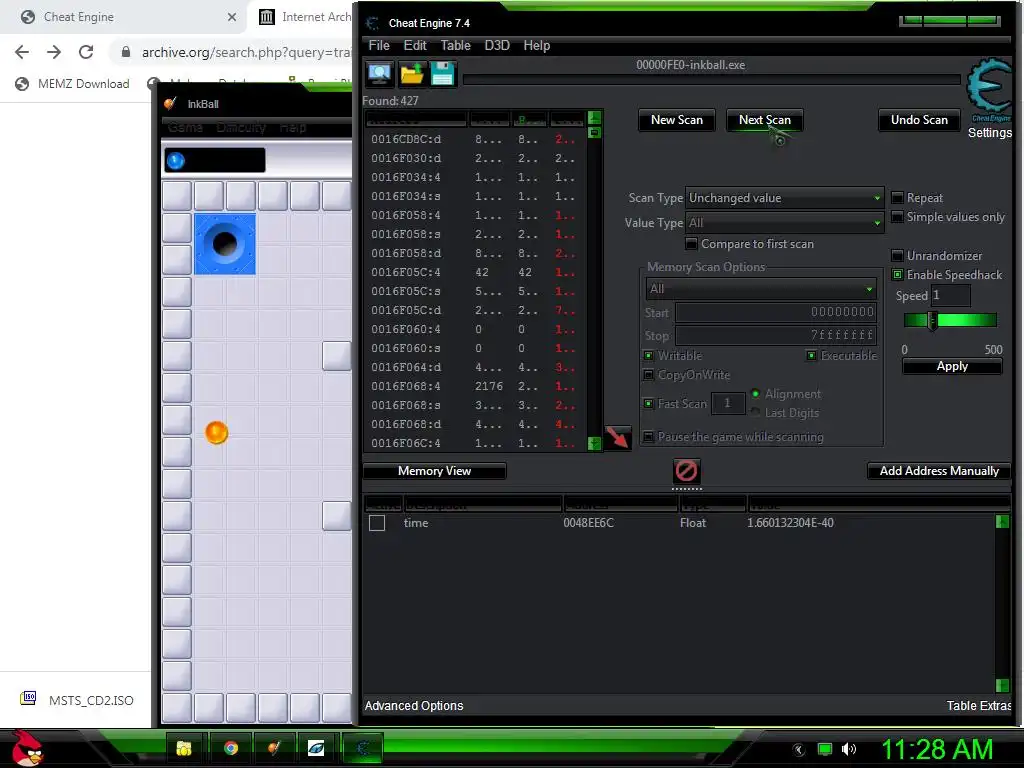Open the volume speaker tray icon

tap(849, 749)
